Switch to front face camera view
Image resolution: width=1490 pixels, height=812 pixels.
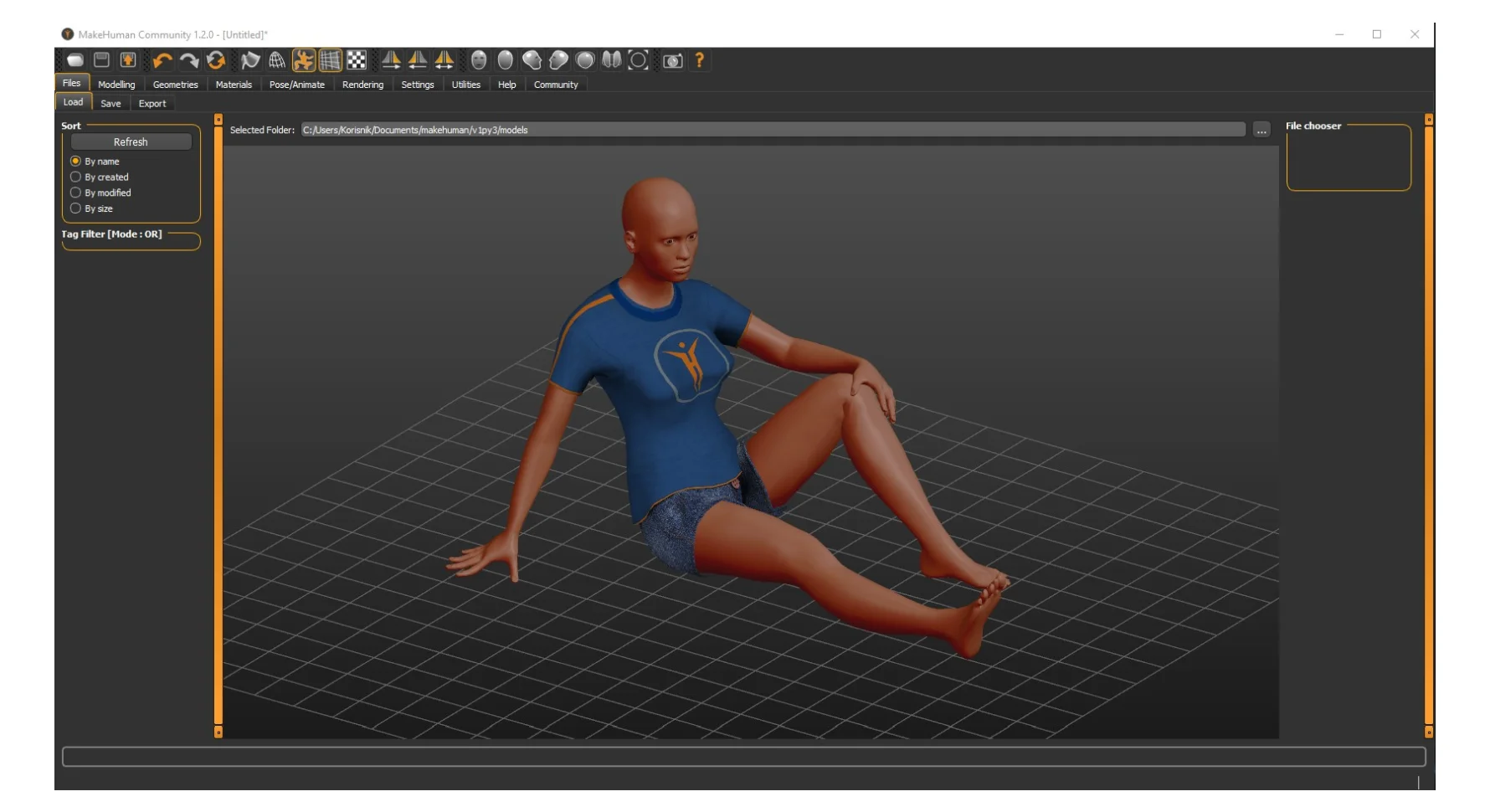coord(479,60)
